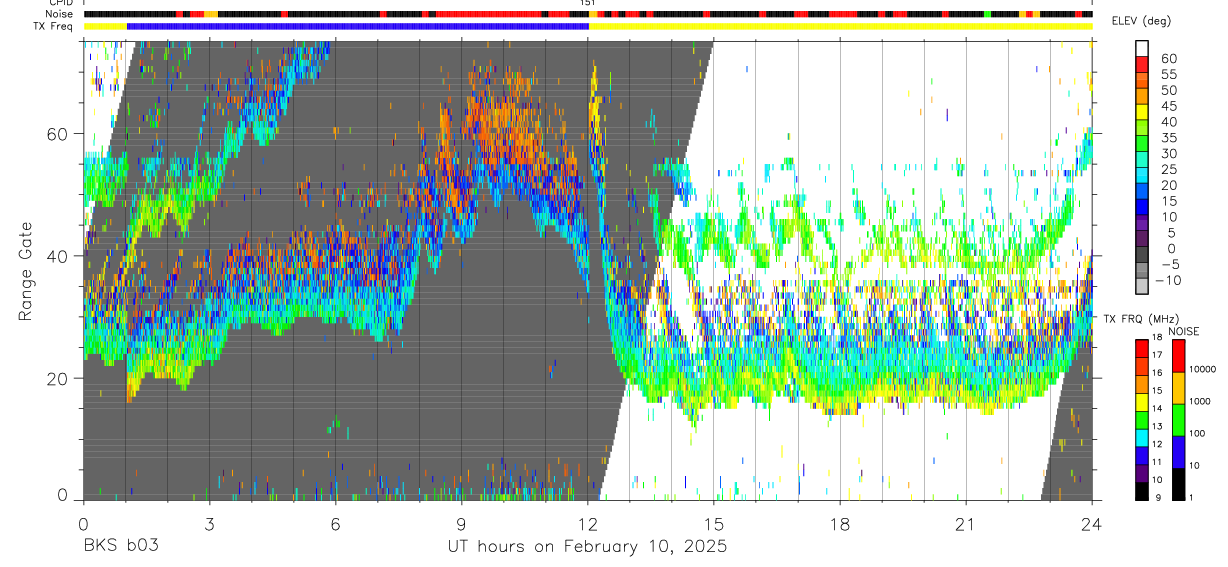The width and height of the screenshot is (1228, 567).
Task: Click the x-axis tick label '18' under the plot
Action: coord(839,524)
